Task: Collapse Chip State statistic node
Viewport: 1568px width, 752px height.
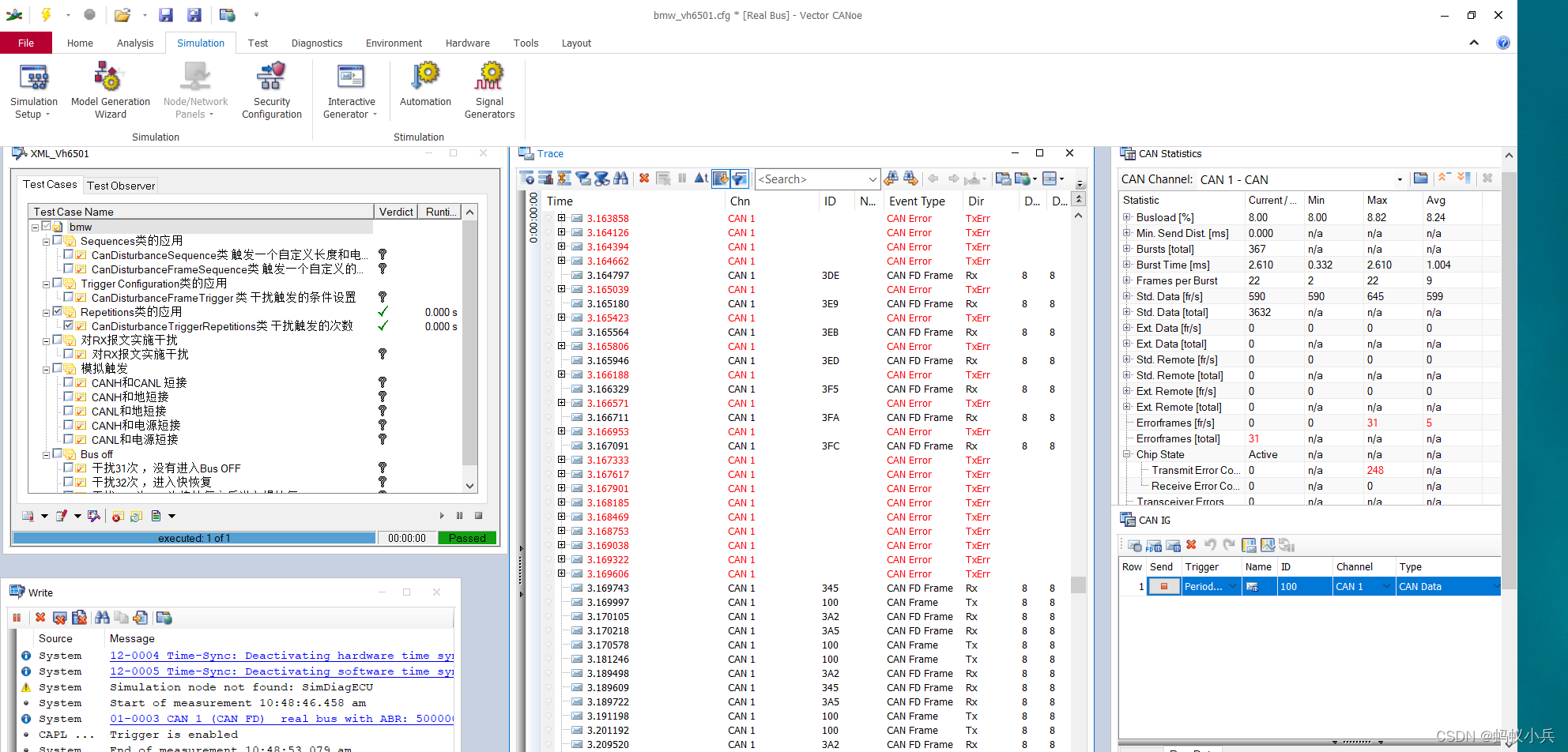Action: 1127,454
